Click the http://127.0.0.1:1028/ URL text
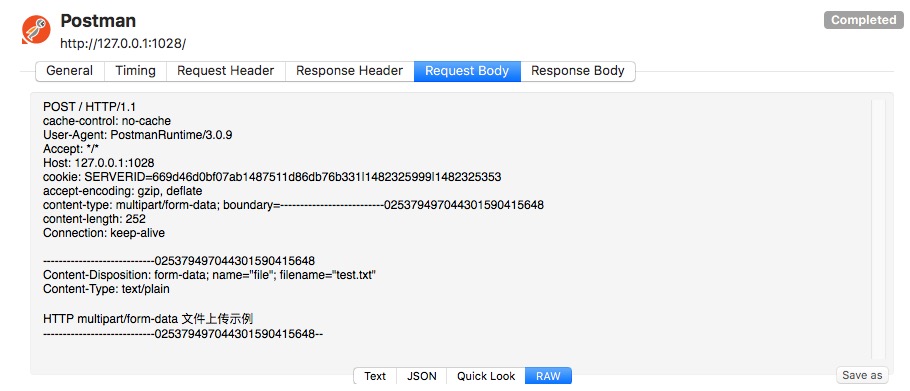The height and width of the screenshot is (391, 910). [x=123, y=44]
